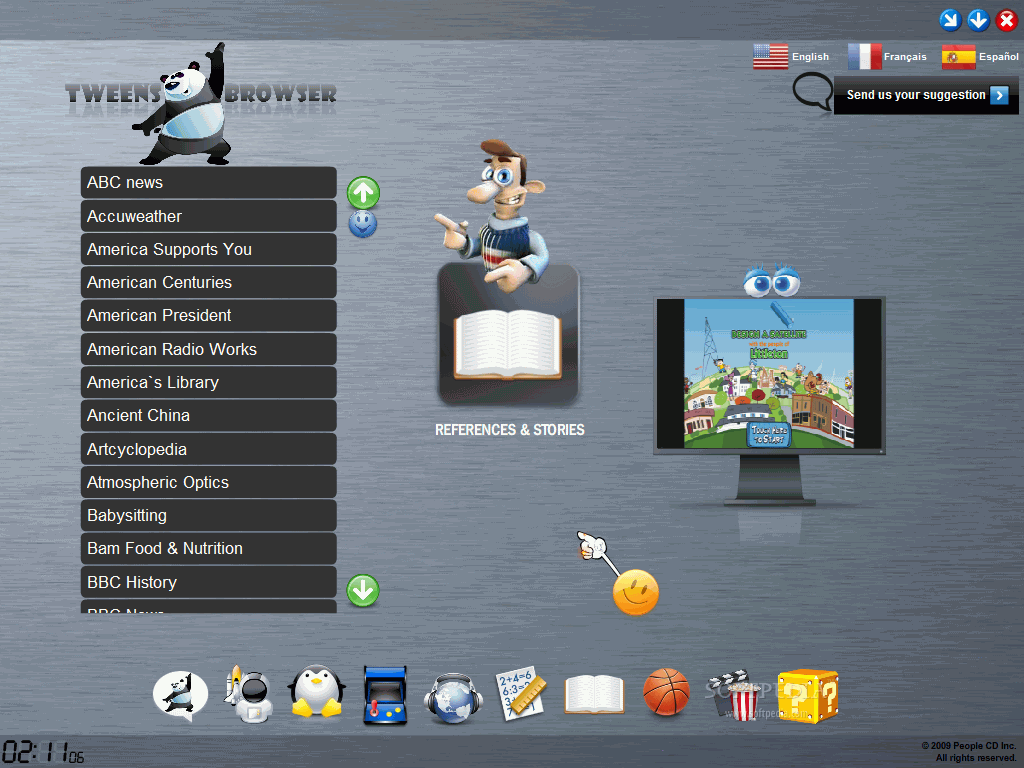This screenshot has height=768, width=1024.
Task: Select the open book dock icon
Action: (594, 694)
